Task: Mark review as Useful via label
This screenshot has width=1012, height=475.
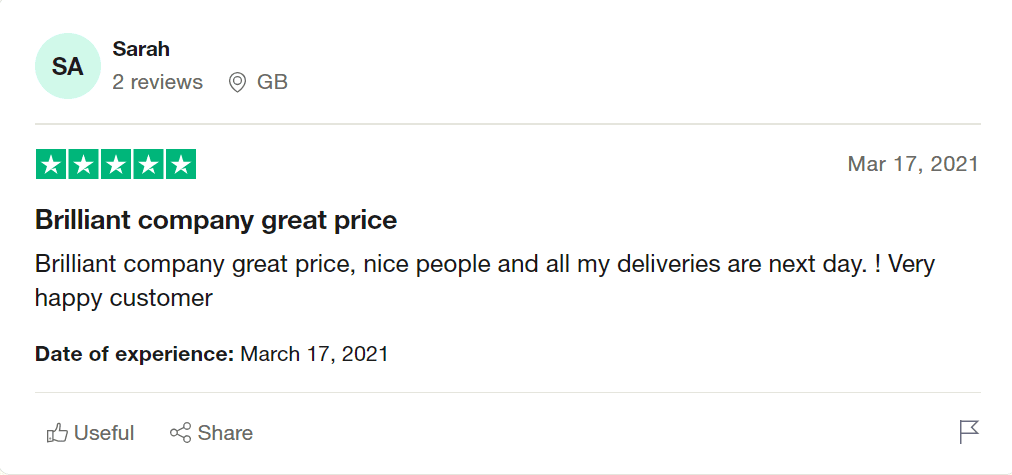Action: (x=103, y=433)
